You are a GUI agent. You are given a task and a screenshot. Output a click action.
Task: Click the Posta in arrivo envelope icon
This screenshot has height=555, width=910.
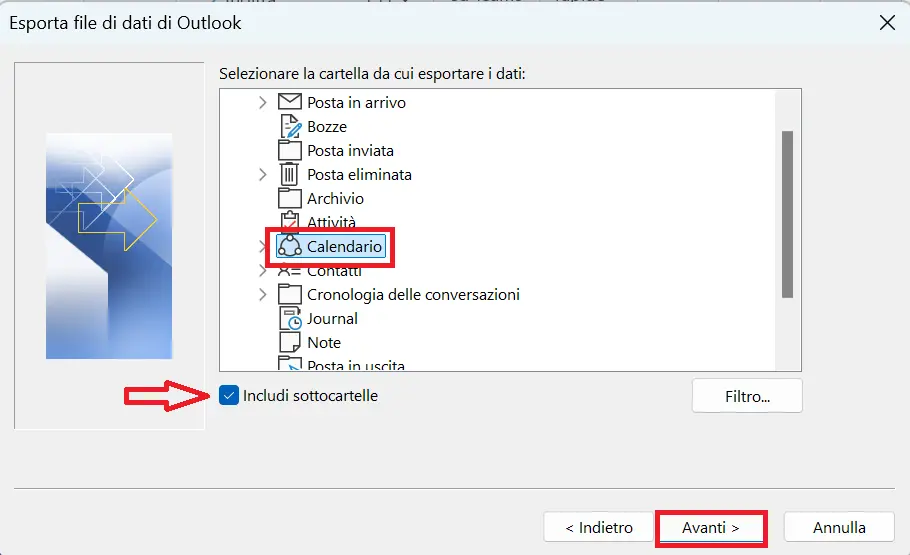pyautogui.click(x=290, y=102)
